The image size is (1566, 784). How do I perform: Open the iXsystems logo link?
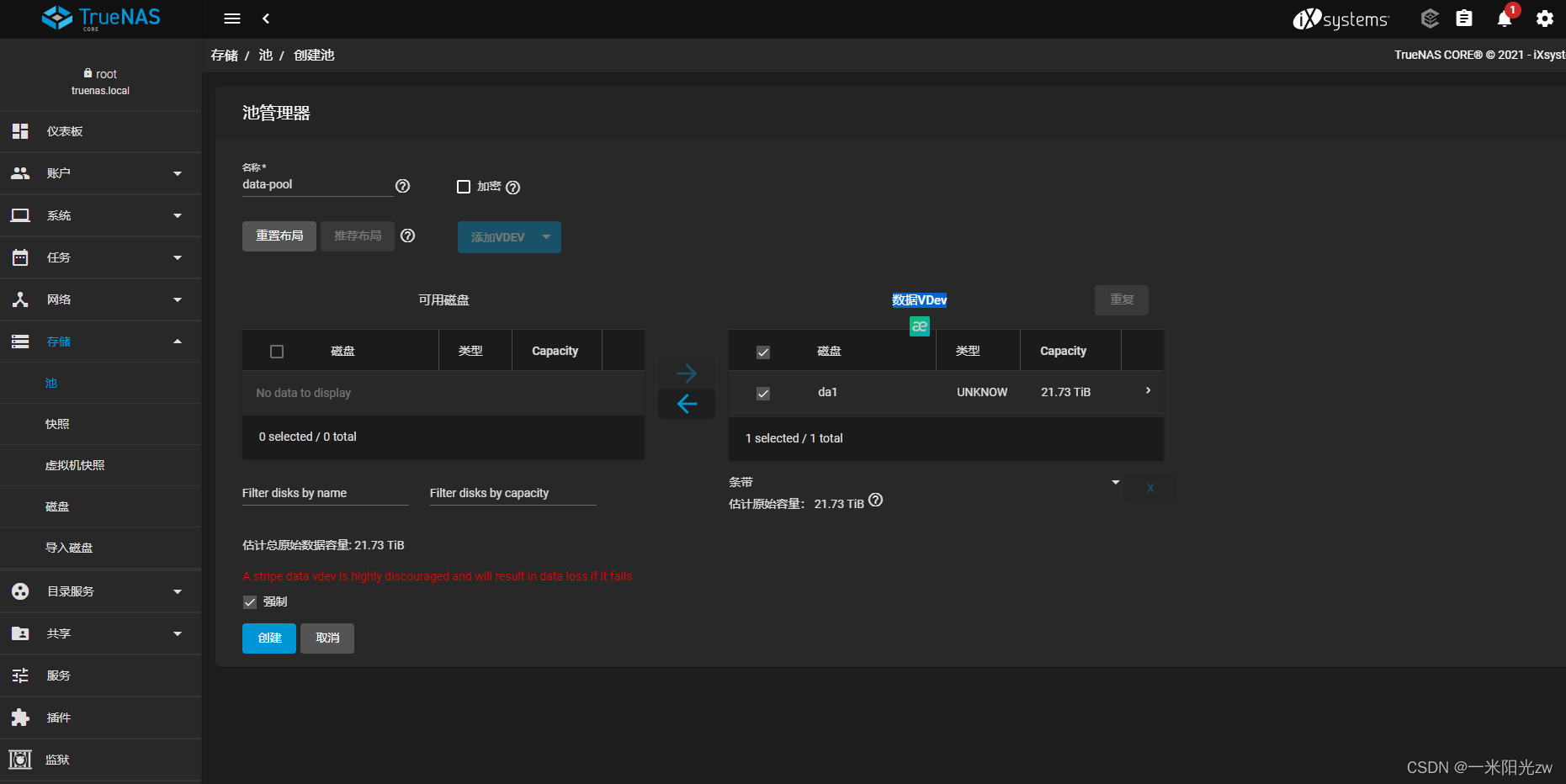point(1340,19)
